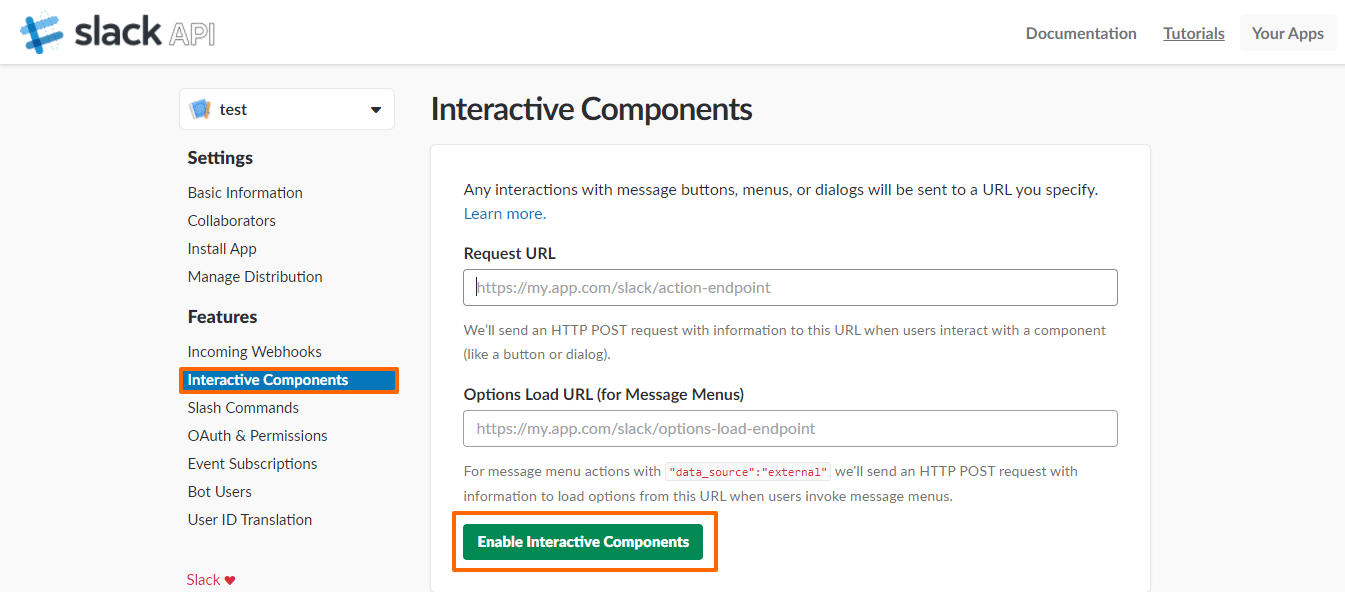Select Interactive Components in sidebar

(268, 380)
